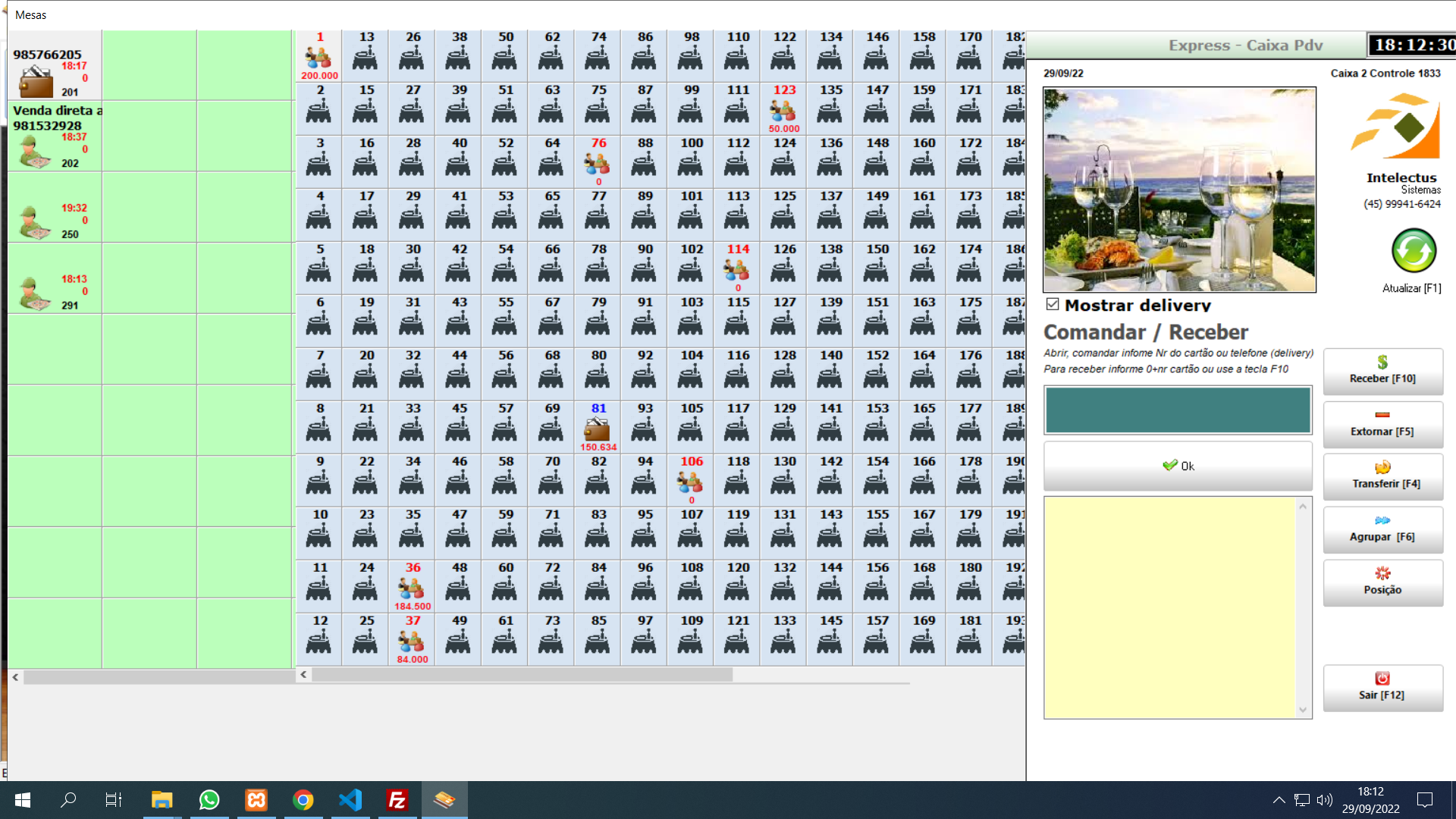Viewport: 1456px width, 819px height.
Task: Click left arrow of delivery list scrollbar
Action: (x=15, y=677)
